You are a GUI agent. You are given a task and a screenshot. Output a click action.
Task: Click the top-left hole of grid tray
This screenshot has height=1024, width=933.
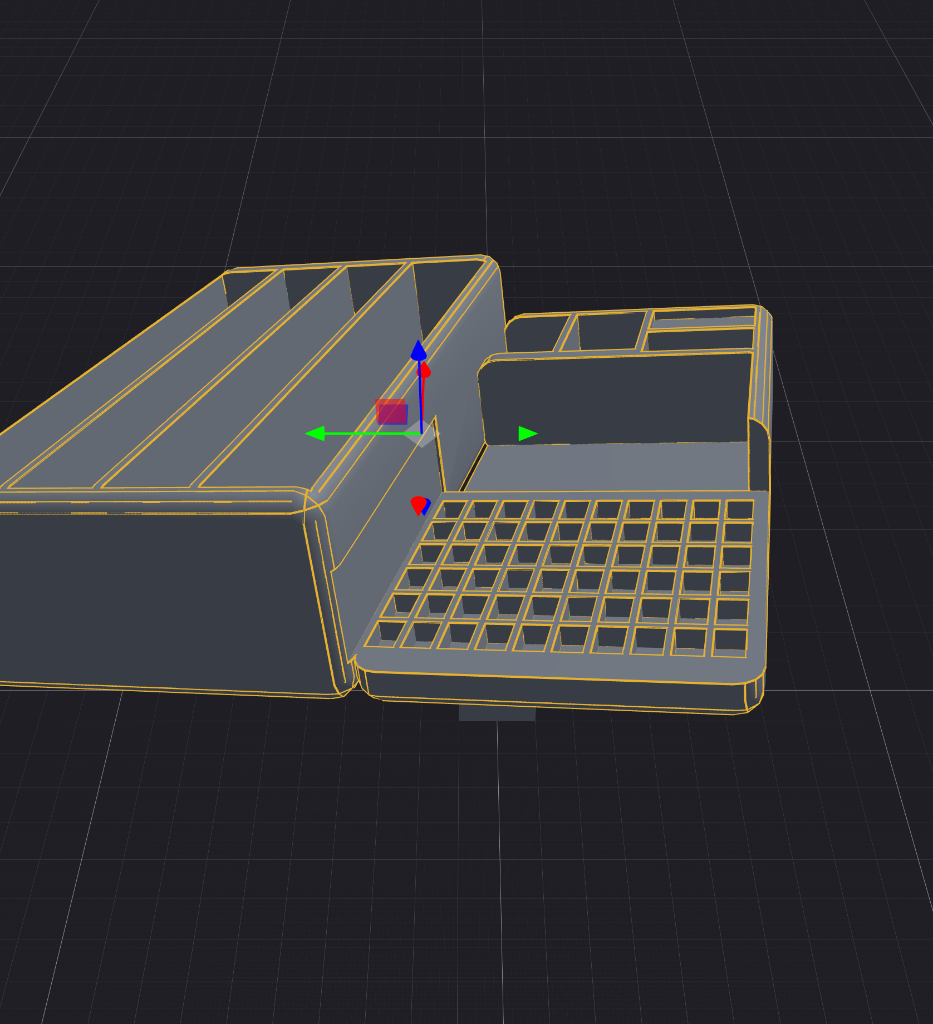click(x=452, y=510)
